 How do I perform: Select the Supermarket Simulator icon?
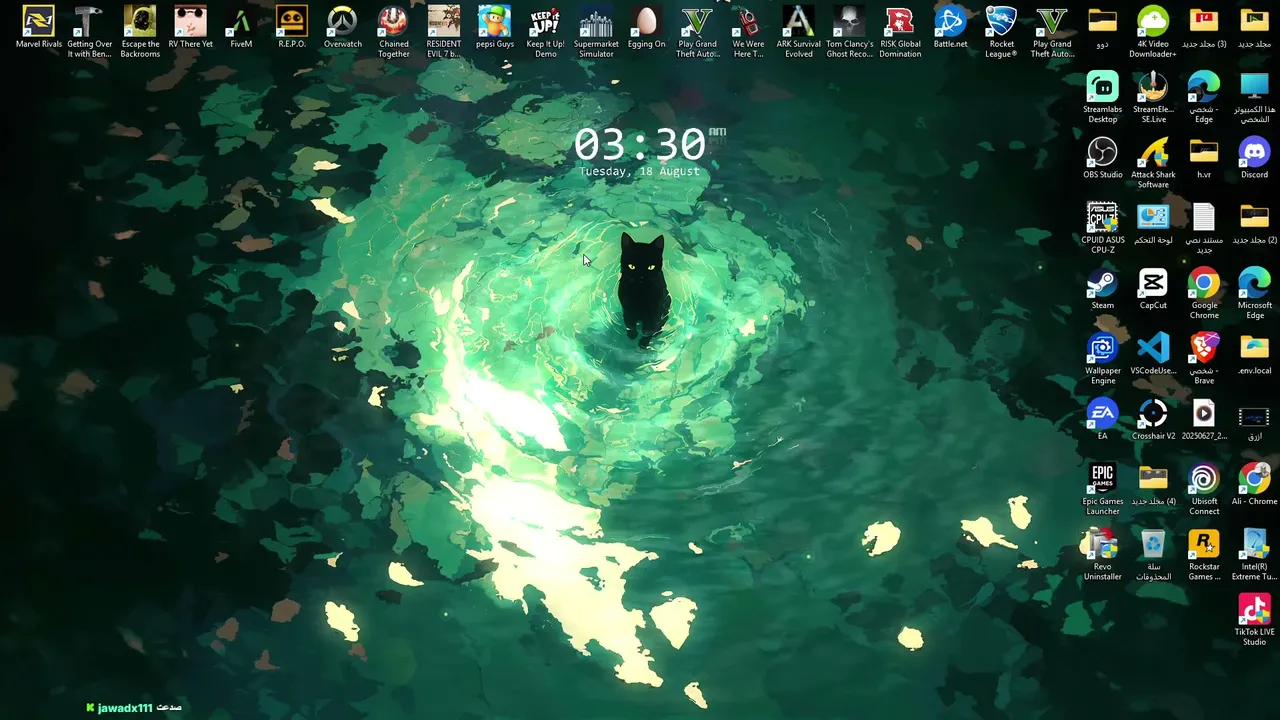596,31
